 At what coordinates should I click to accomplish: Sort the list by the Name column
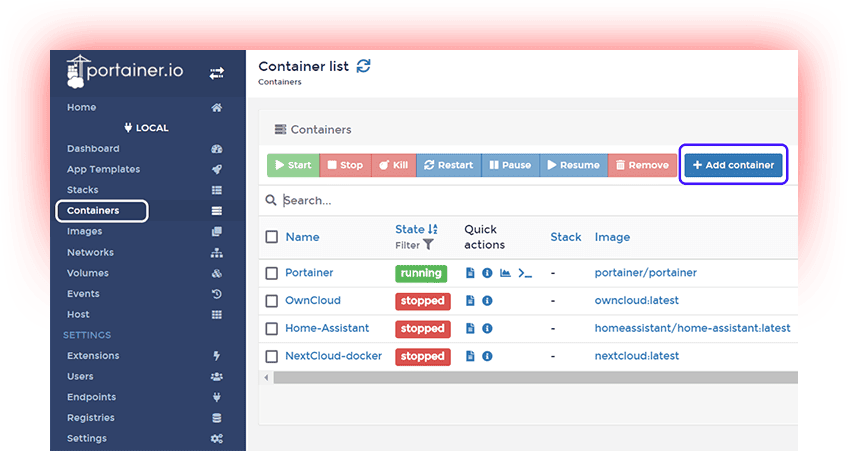point(302,237)
